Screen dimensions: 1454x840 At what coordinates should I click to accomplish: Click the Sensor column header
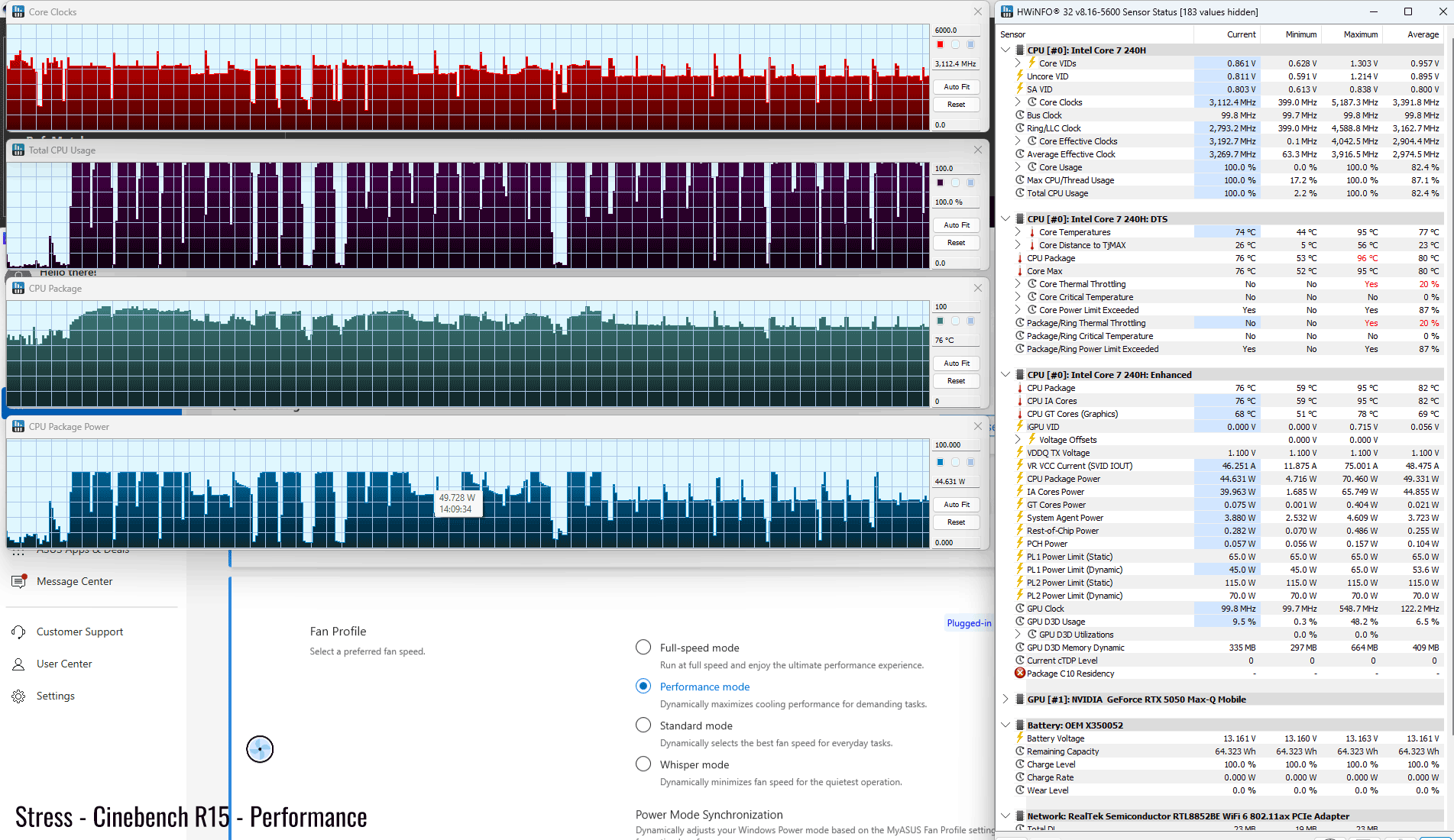[x=1095, y=34]
